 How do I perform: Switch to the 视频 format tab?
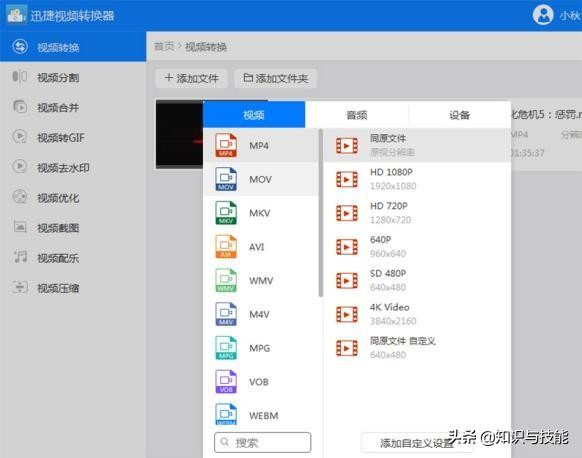(254, 114)
